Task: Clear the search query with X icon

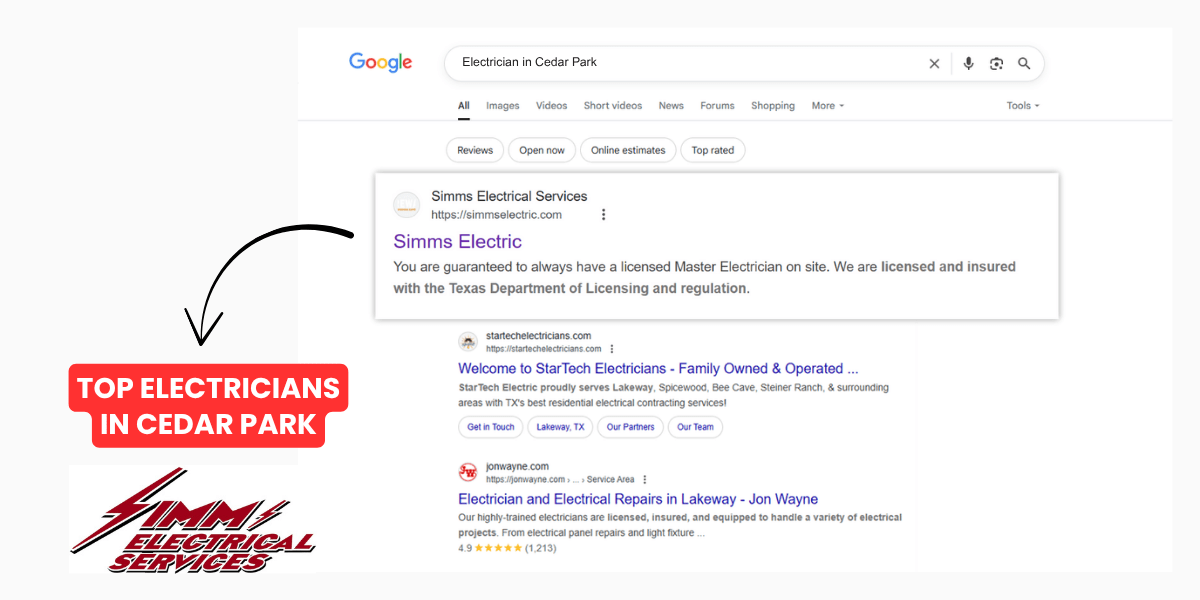Action: pos(934,63)
